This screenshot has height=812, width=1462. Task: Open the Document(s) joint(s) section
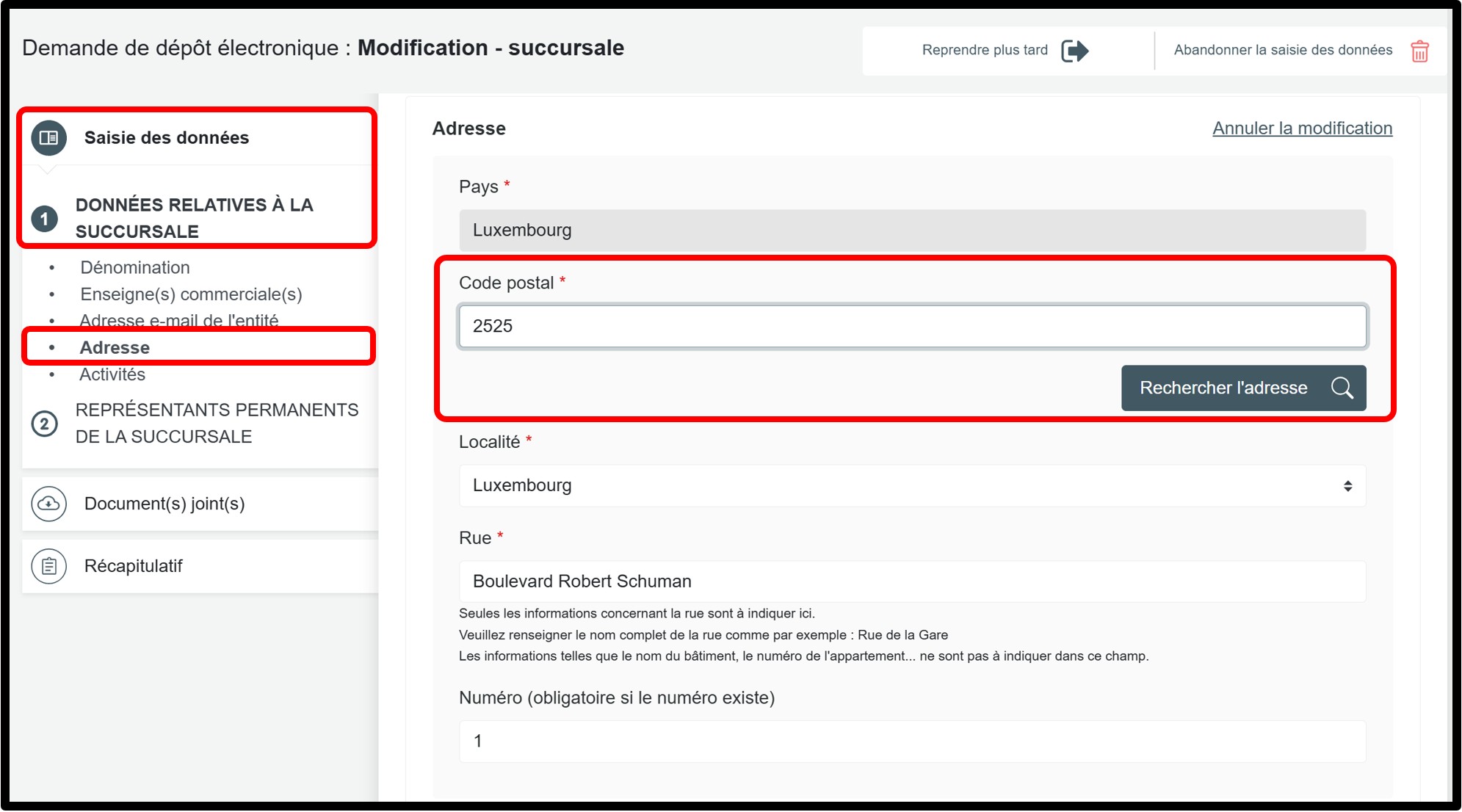(164, 504)
